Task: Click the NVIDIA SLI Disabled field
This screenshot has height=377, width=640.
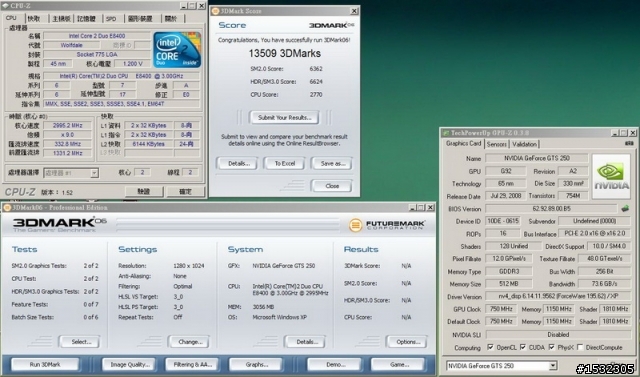Action: pos(558,334)
